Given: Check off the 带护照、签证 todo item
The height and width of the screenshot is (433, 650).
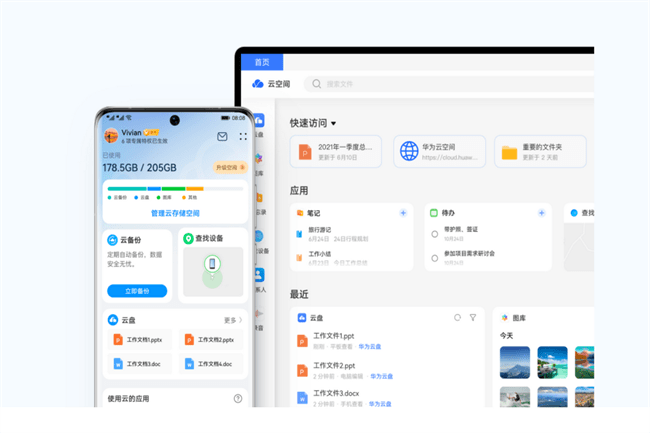Looking at the screenshot, I should pyautogui.click(x=434, y=234).
